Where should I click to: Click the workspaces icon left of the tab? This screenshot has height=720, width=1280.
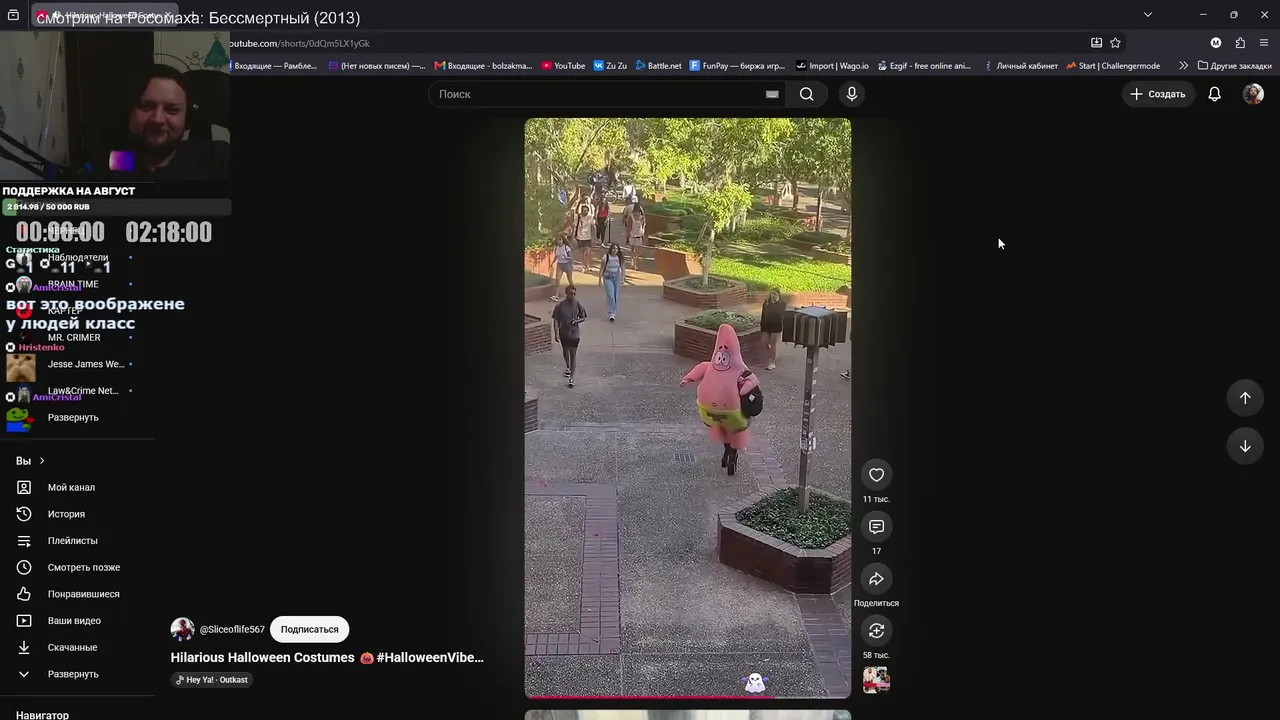pyautogui.click(x=13, y=15)
